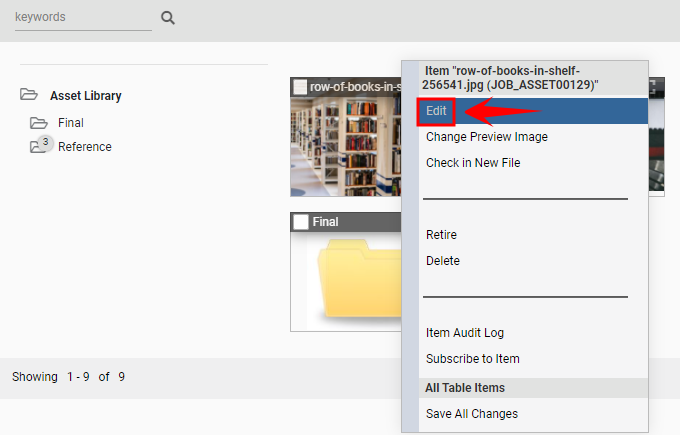Click the Asset Library label
Viewport: 680px width, 435px height.
[x=85, y=95]
